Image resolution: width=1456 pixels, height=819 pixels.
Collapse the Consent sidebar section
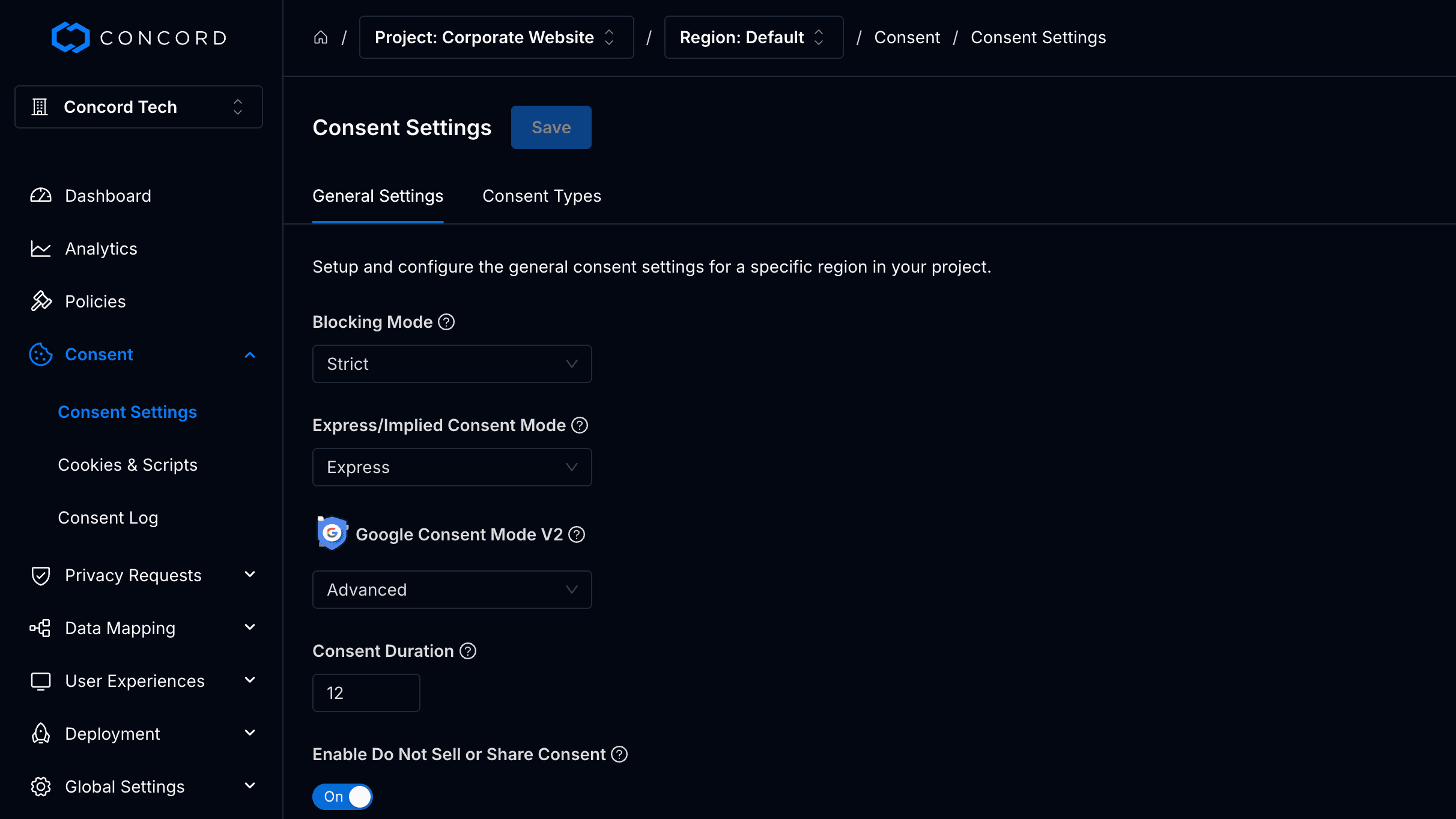pos(250,354)
